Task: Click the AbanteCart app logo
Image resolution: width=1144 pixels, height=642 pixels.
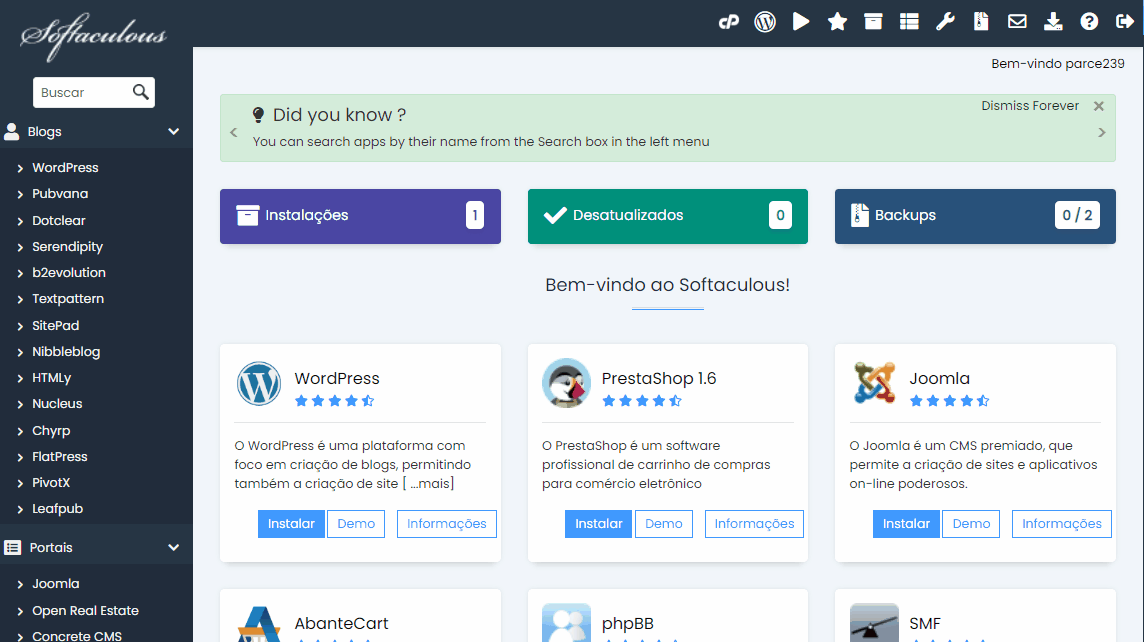Action: [x=259, y=624]
